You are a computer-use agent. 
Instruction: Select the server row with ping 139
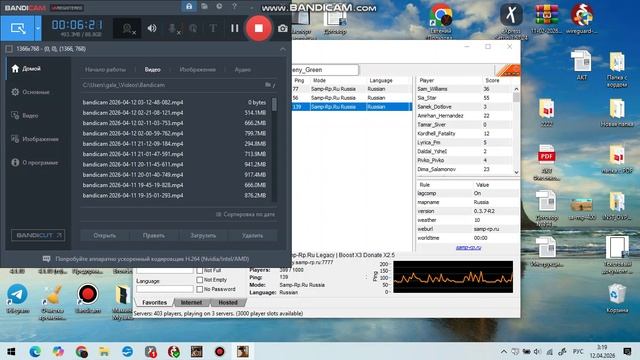[352, 107]
